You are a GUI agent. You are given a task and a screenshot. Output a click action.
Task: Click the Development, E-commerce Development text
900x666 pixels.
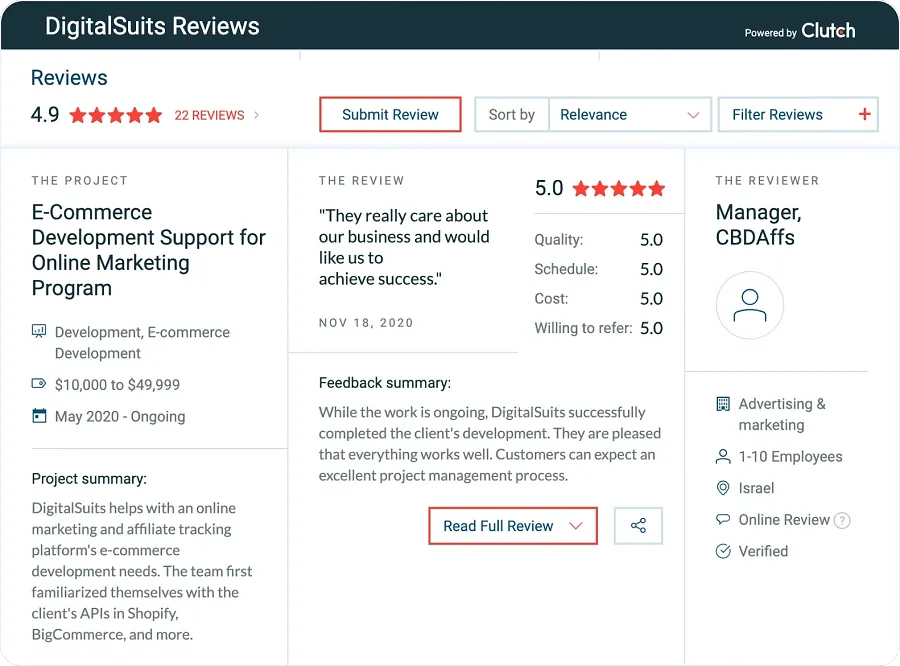(142, 343)
